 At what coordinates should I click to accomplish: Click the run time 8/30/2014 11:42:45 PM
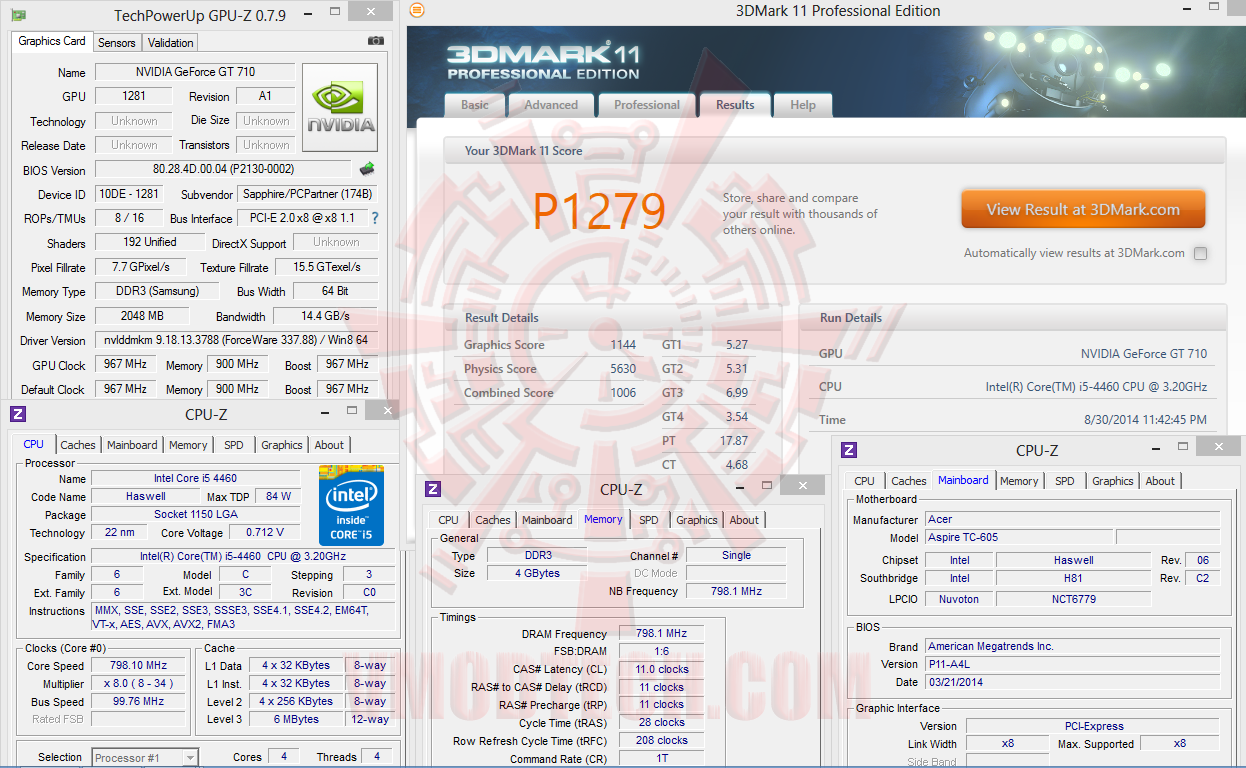(x=1145, y=420)
